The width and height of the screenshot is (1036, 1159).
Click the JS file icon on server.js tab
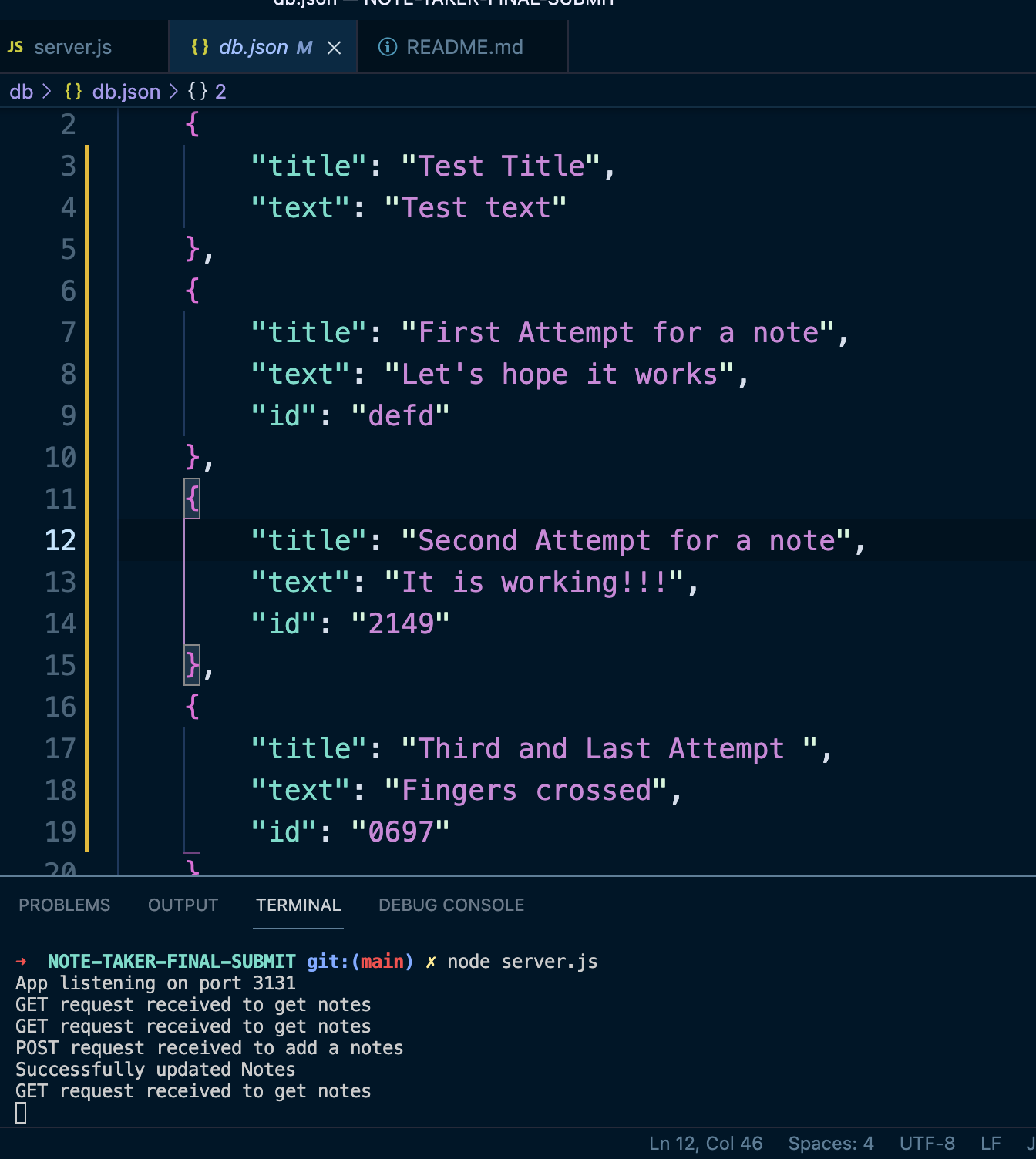15,47
